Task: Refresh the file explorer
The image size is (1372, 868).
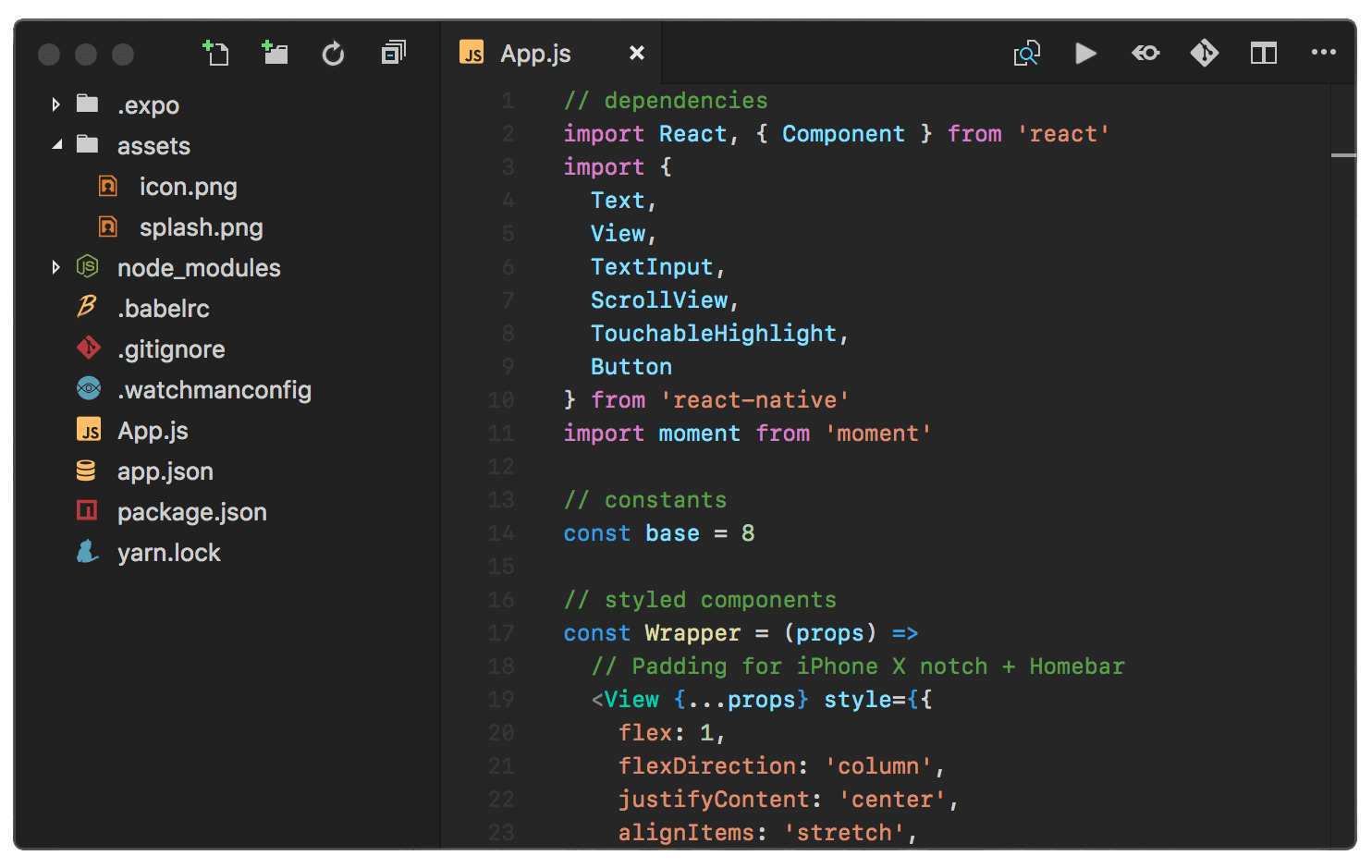Action: coord(333,54)
